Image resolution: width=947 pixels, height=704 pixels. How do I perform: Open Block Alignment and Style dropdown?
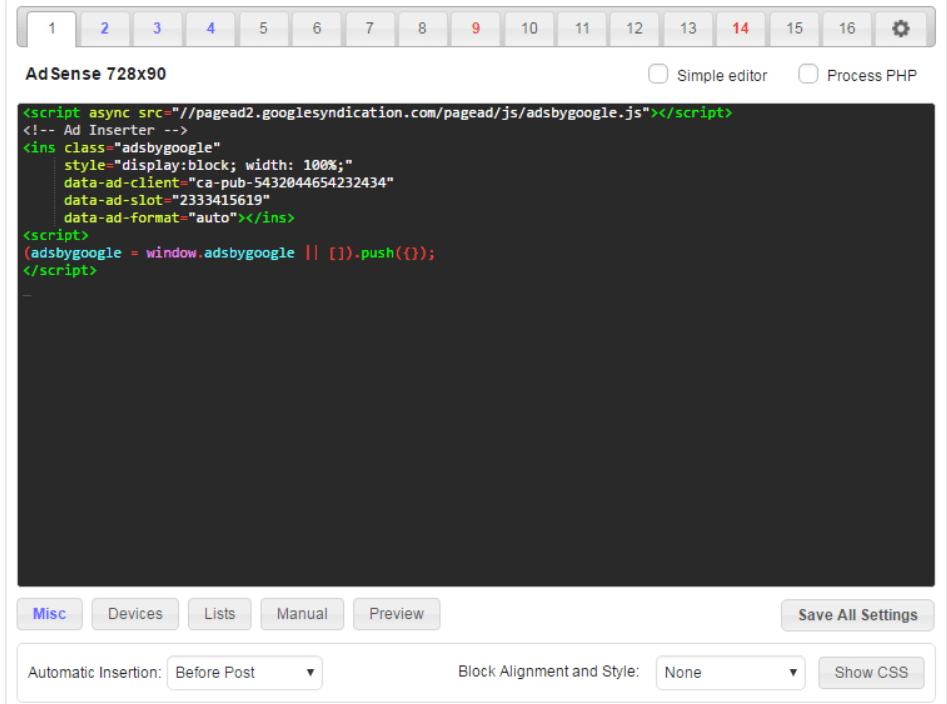coord(730,673)
